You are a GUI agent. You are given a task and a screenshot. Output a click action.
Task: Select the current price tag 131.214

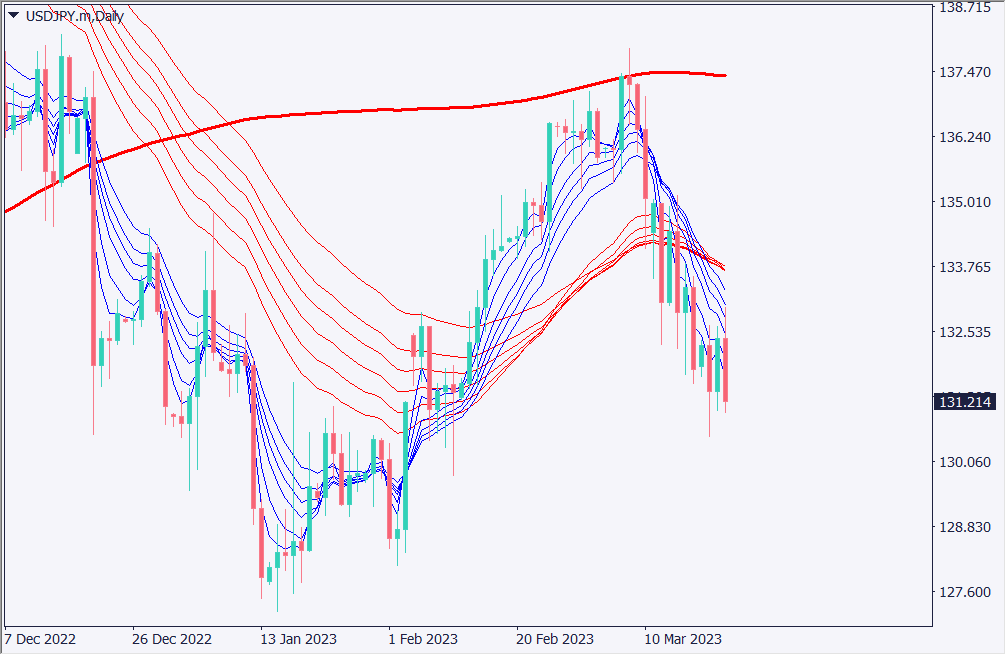[x=966, y=402]
